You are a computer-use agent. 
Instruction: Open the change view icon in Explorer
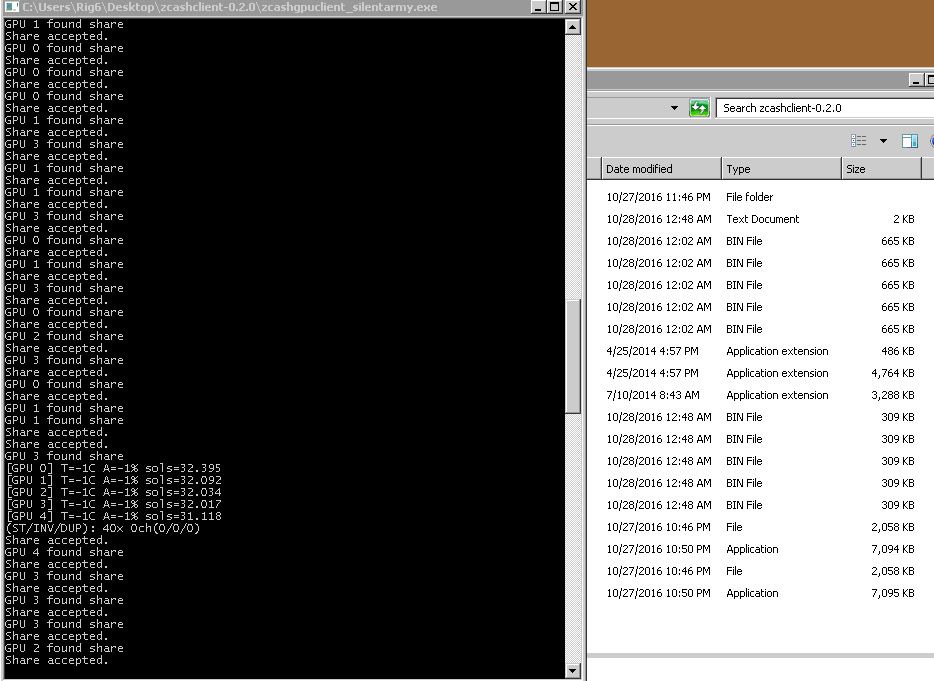[x=858, y=141]
